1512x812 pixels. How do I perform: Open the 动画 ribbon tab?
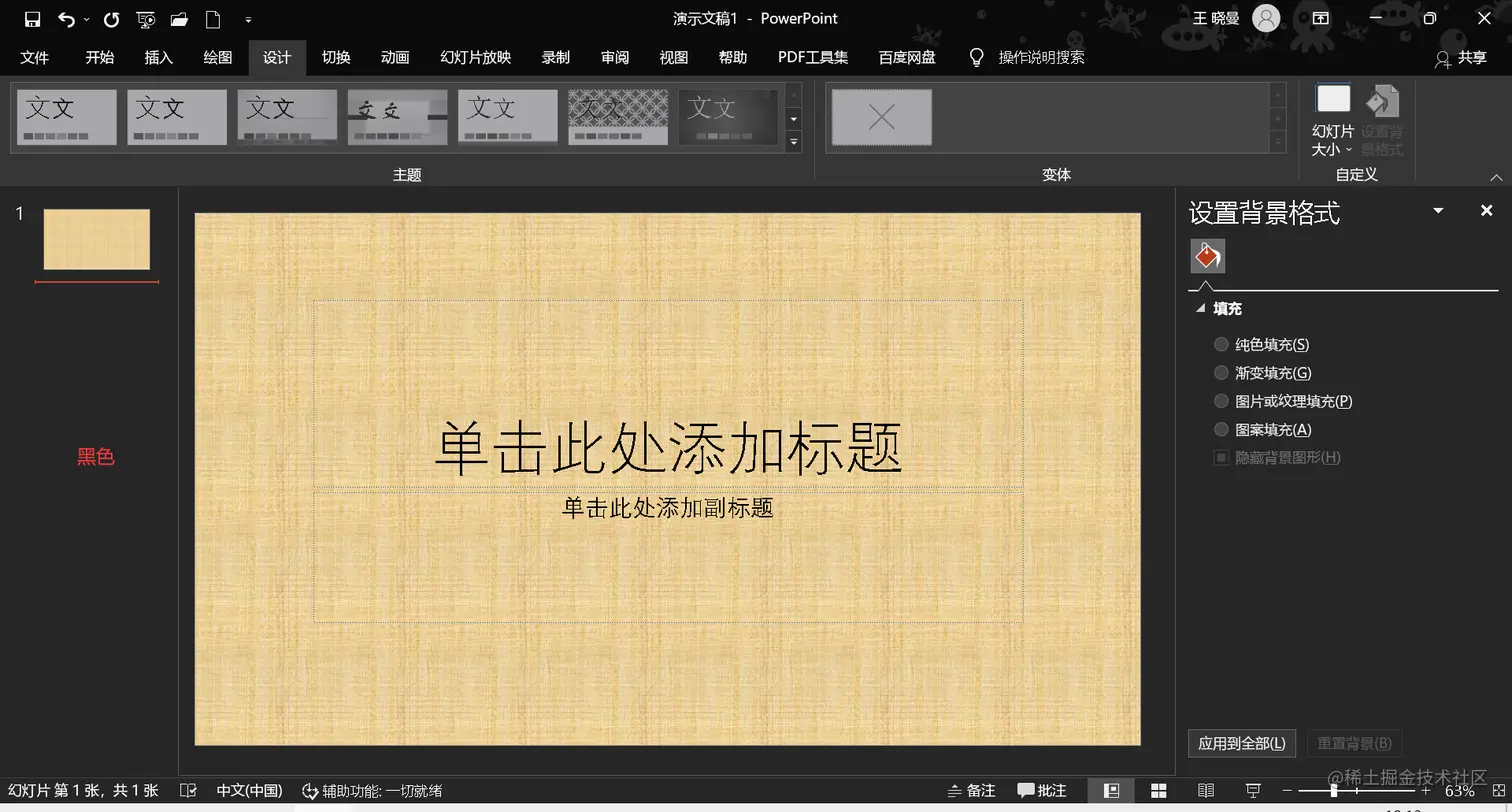coord(394,57)
